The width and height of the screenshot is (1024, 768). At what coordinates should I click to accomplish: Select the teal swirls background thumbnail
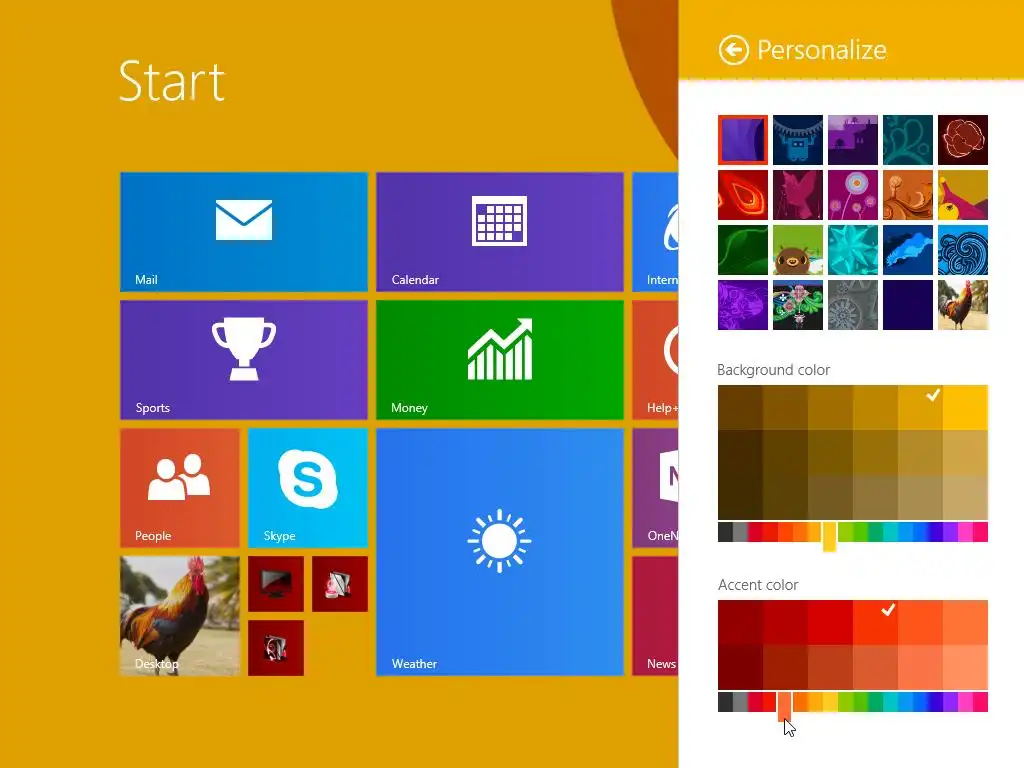point(908,140)
